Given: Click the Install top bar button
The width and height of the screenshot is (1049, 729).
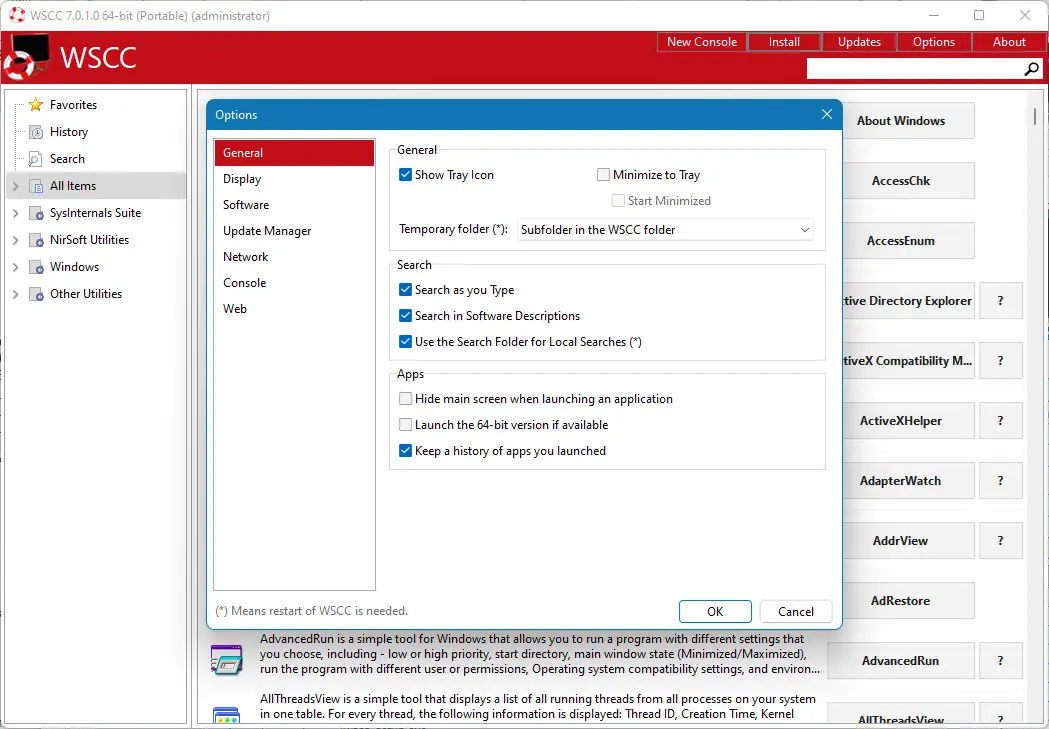Looking at the screenshot, I should (784, 41).
